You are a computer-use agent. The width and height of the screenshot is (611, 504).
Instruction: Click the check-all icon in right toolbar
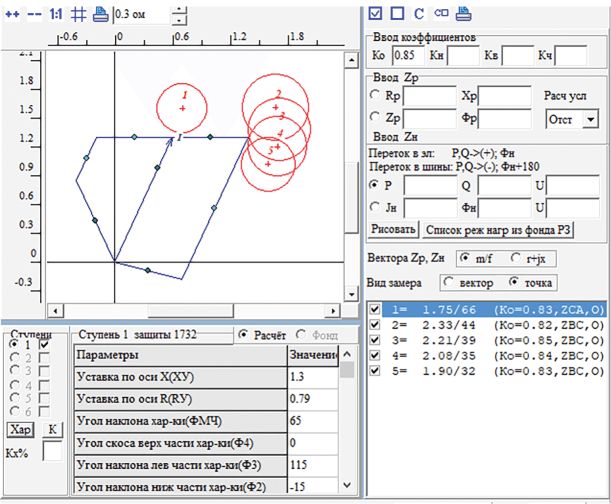375,13
